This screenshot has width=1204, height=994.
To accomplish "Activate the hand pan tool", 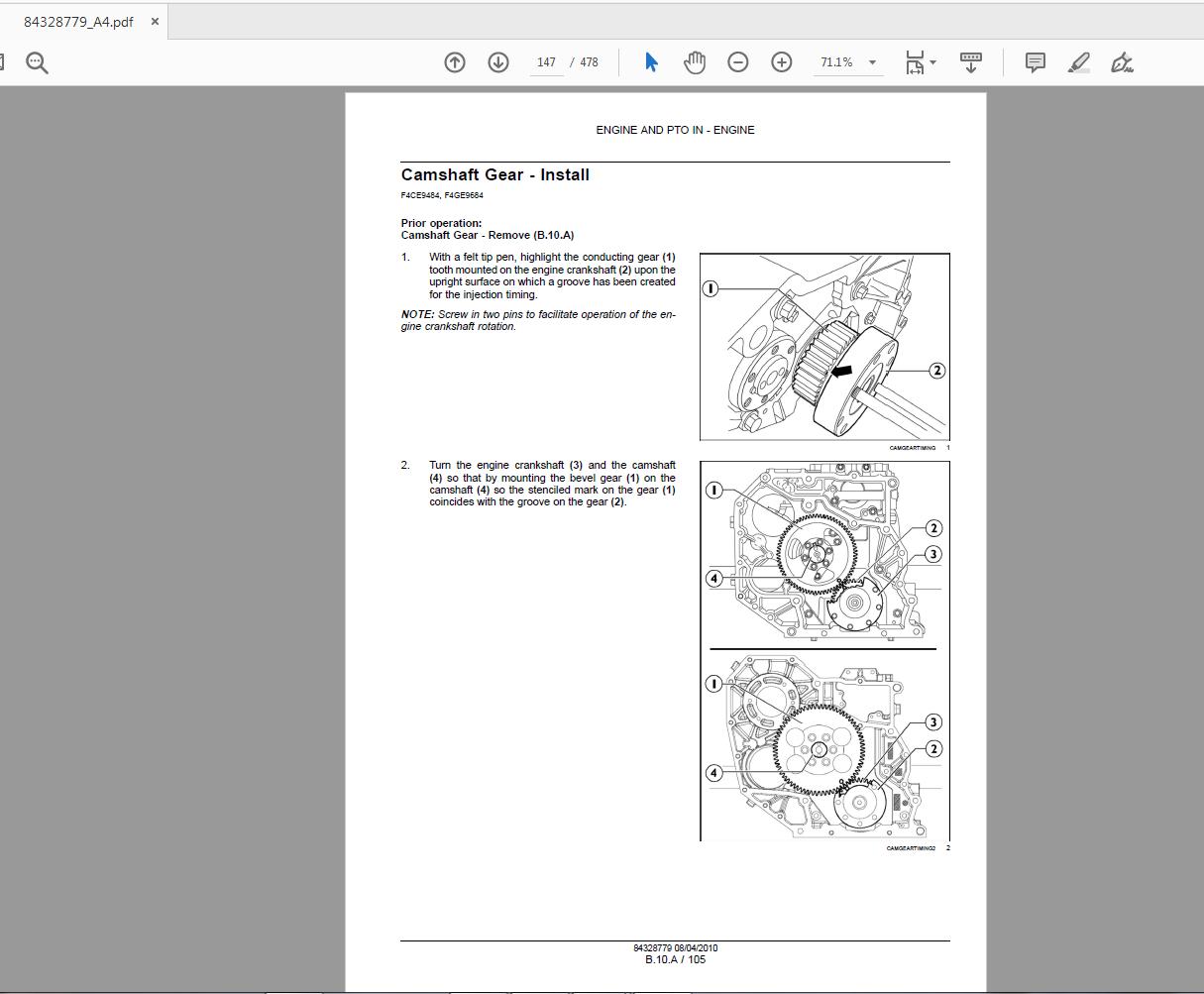I will (x=695, y=62).
